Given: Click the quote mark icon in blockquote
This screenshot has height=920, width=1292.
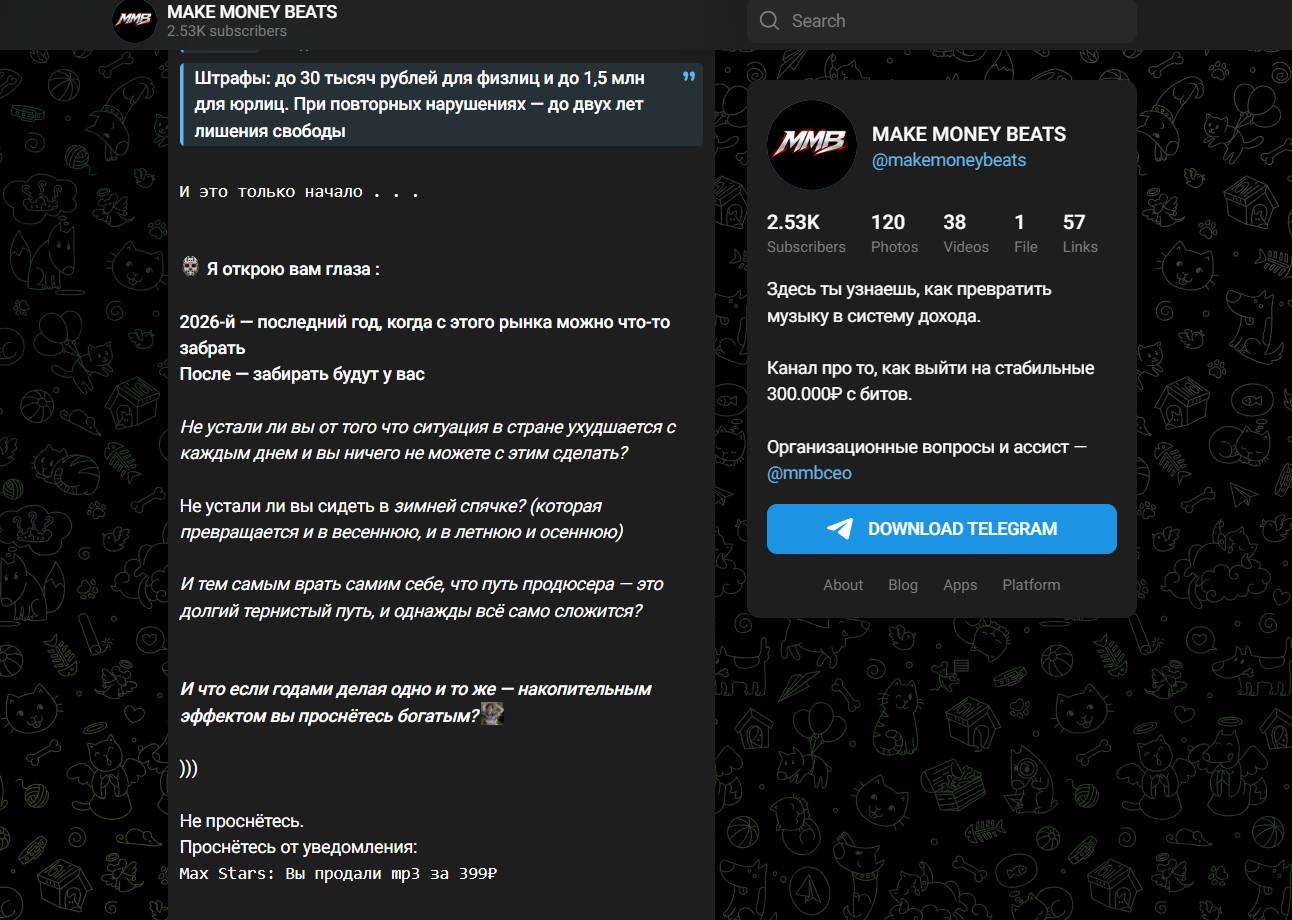Looking at the screenshot, I should pyautogui.click(x=688, y=77).
